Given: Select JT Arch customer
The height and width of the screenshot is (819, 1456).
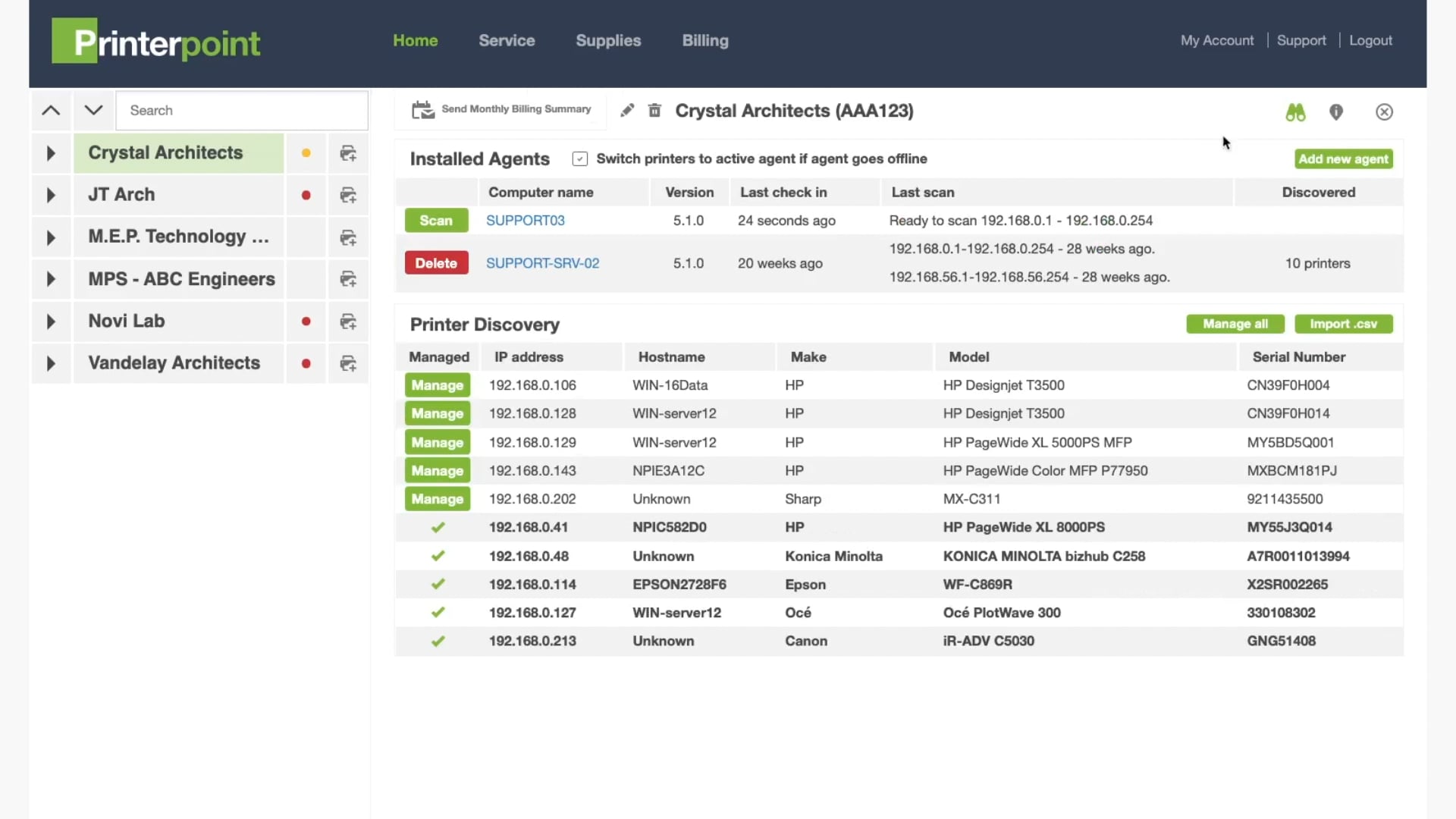Looking at the screenshot, I should click(x=179, y=195).
